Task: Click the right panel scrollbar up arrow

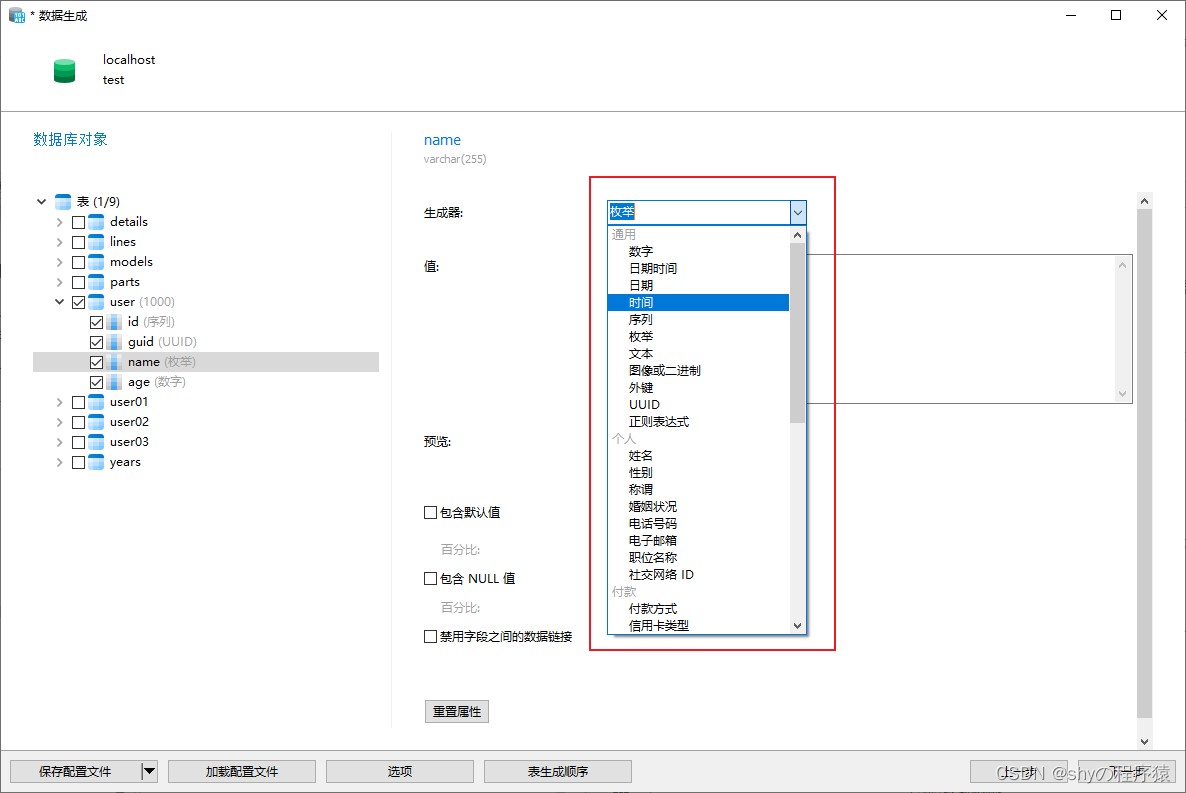Action: coord(1144,201)
